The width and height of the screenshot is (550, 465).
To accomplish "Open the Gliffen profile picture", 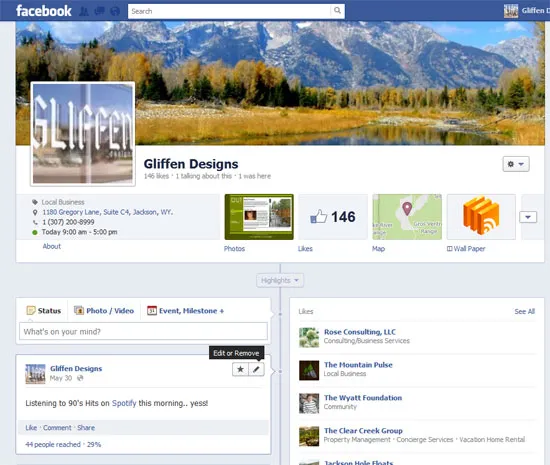I will tap(83, 134).
